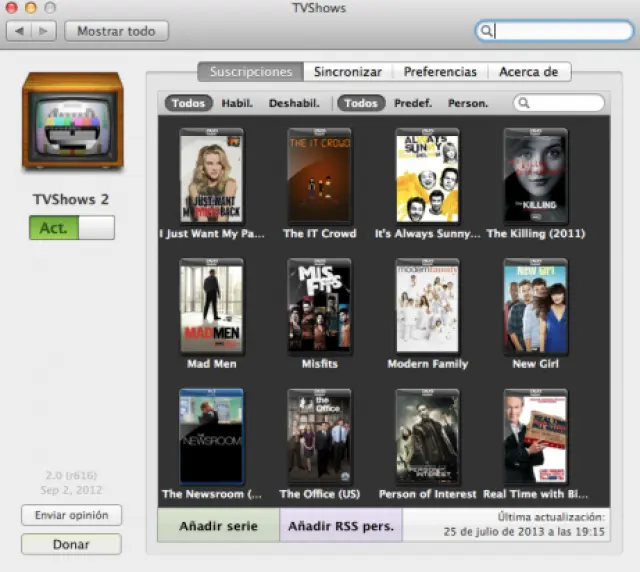Select The Killing (2011) poster
The image size is (640, 572).
click(535, 176)
